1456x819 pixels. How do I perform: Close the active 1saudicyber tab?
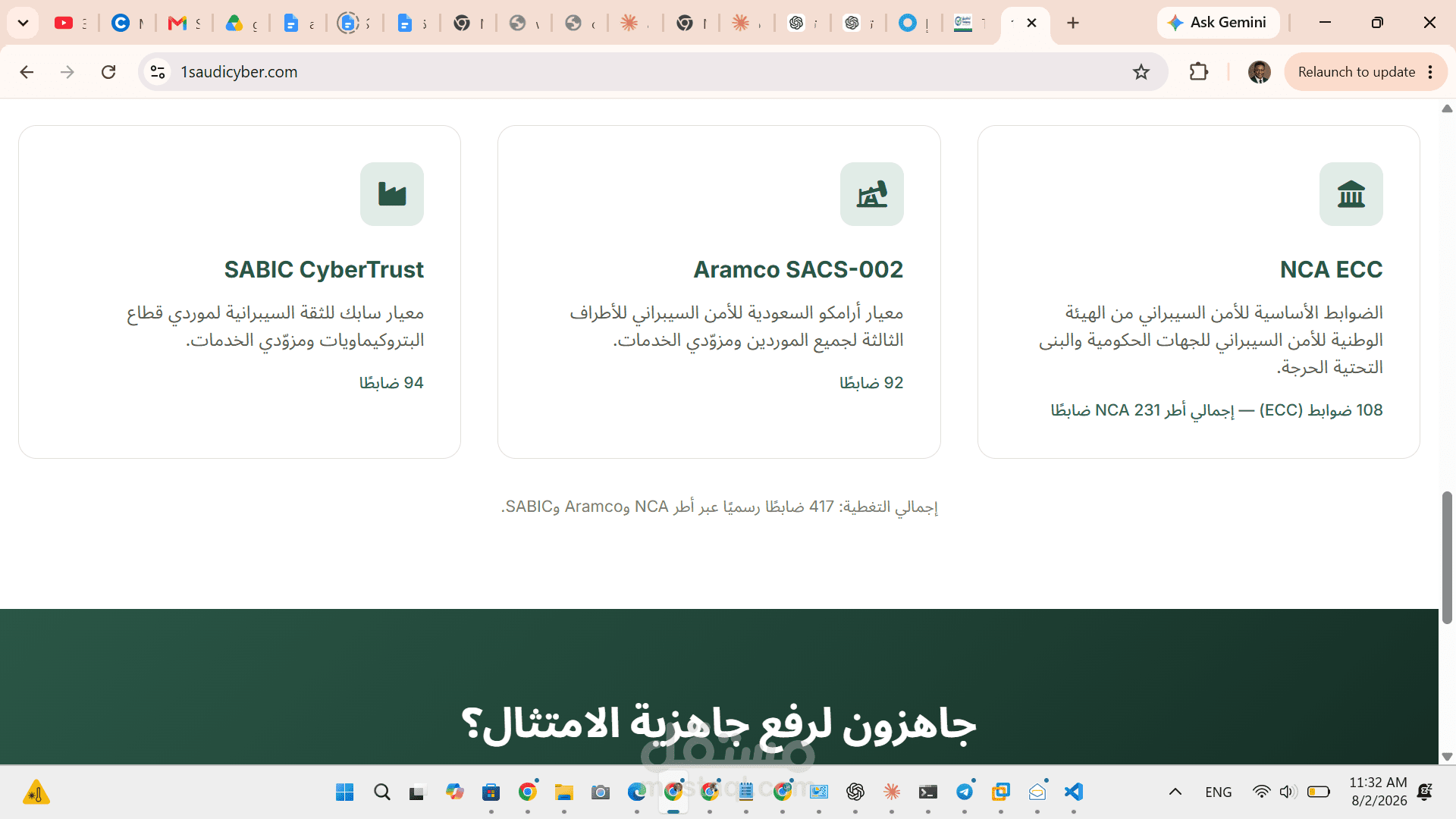point(1031,24)
